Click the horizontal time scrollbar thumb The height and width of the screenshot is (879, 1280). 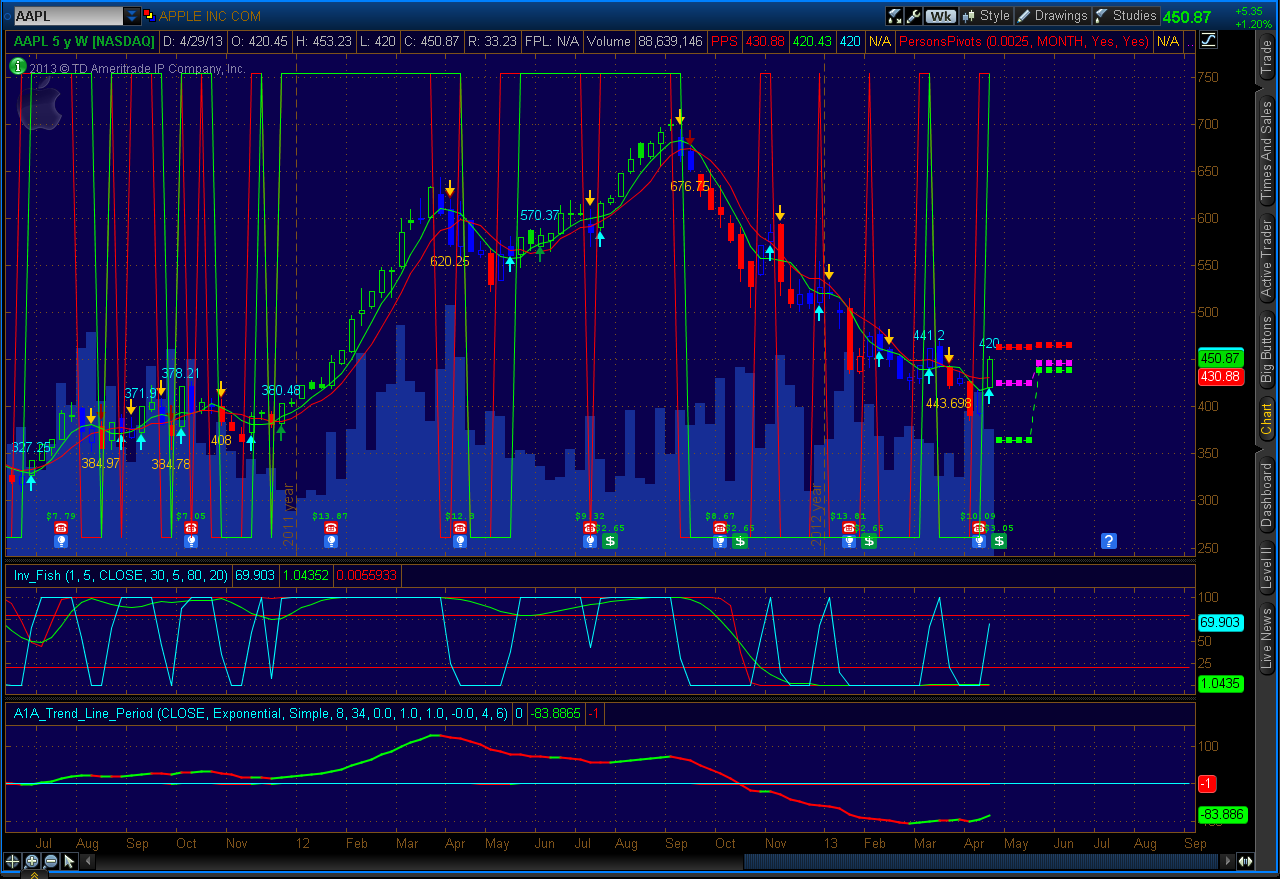click(983, 861)
